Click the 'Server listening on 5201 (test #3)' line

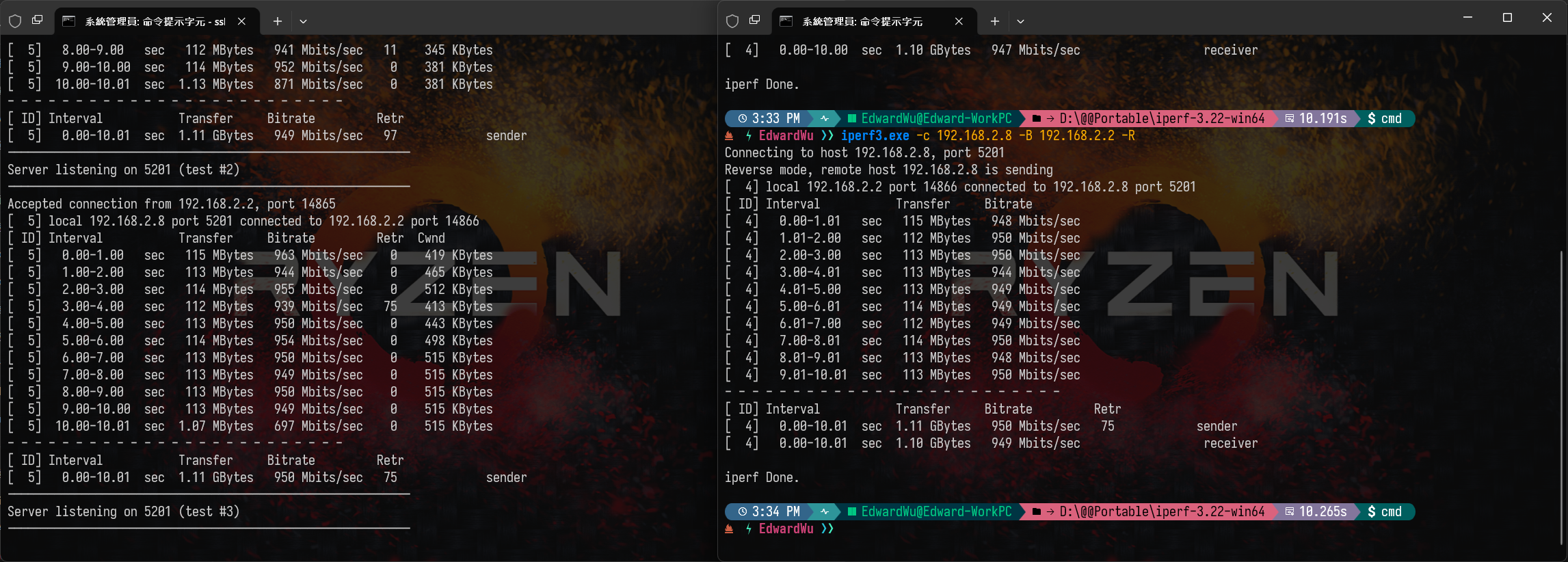124,511
